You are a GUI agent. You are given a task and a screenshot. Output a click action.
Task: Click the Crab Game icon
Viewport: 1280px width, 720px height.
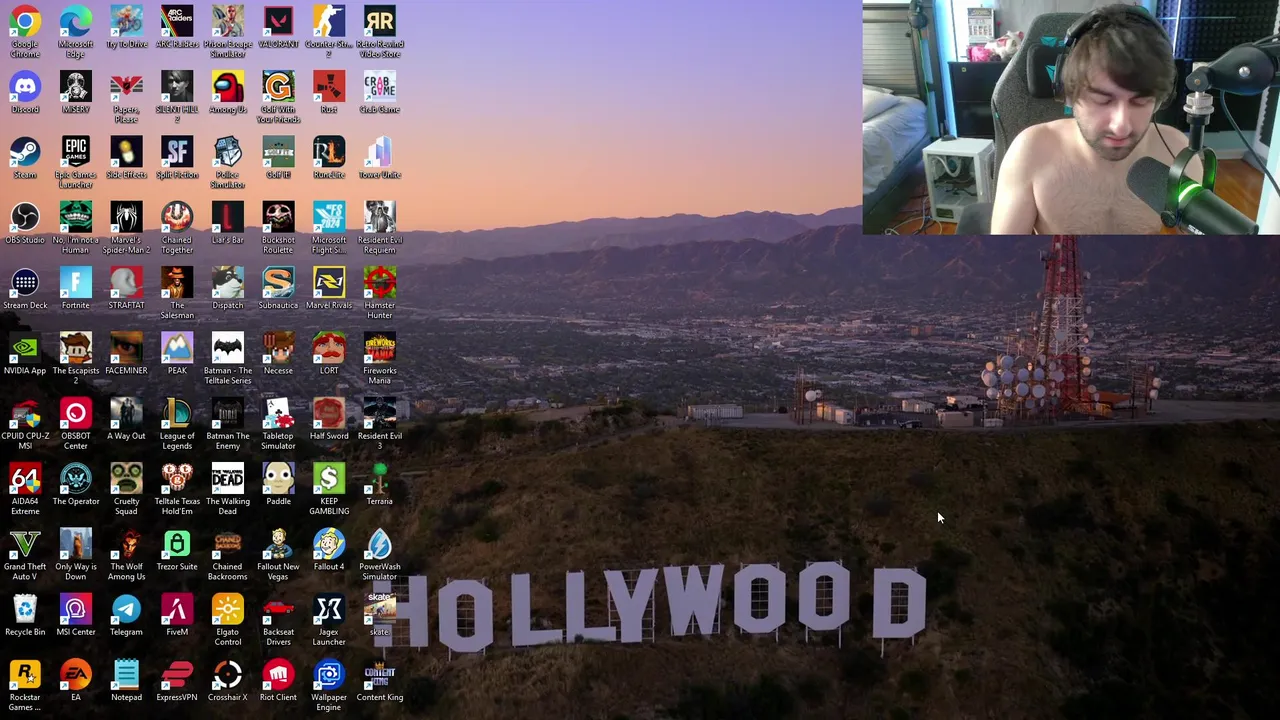(380, 86)
